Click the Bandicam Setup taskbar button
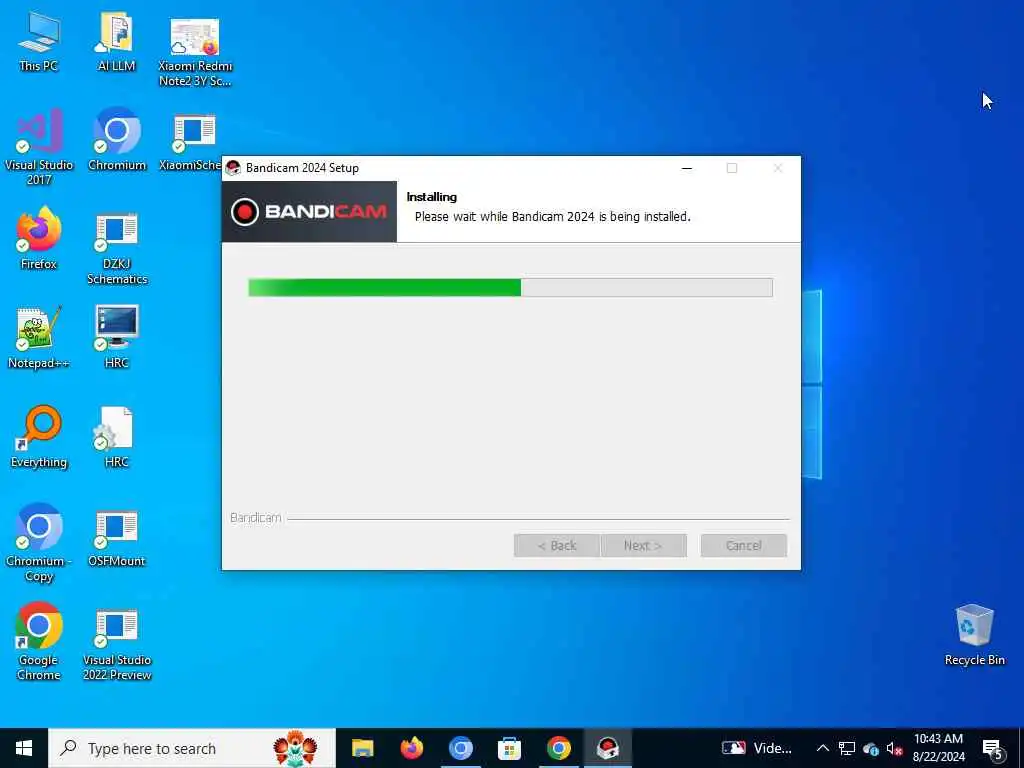The height and width of the screenshot is (768, 1024). tap(607, 748)
